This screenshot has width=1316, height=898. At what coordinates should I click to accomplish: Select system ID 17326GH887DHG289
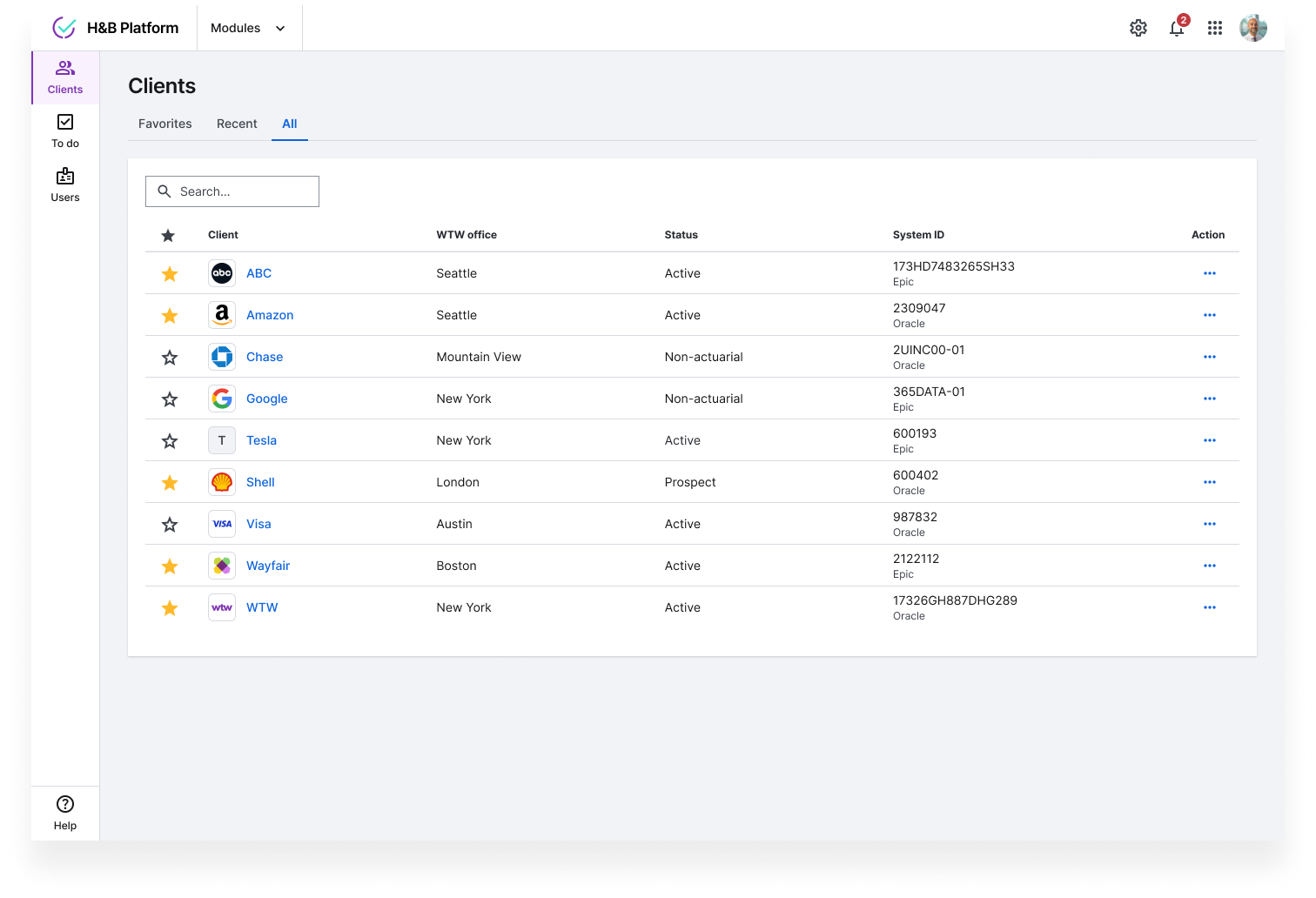955,600
